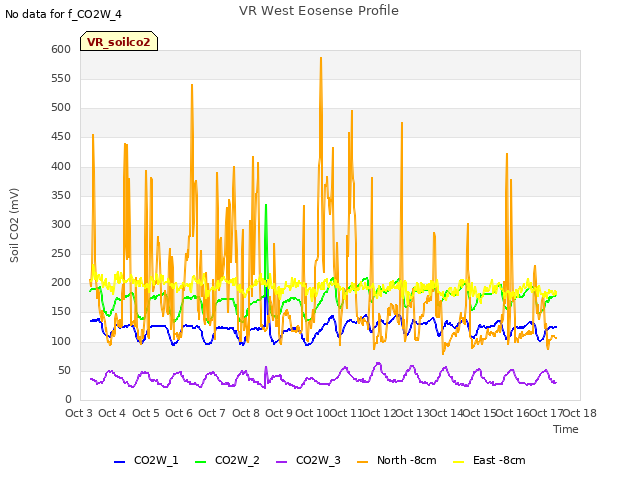
Task: Click the Soil CO2 (mV) axis label
Action: coord(14,225)
